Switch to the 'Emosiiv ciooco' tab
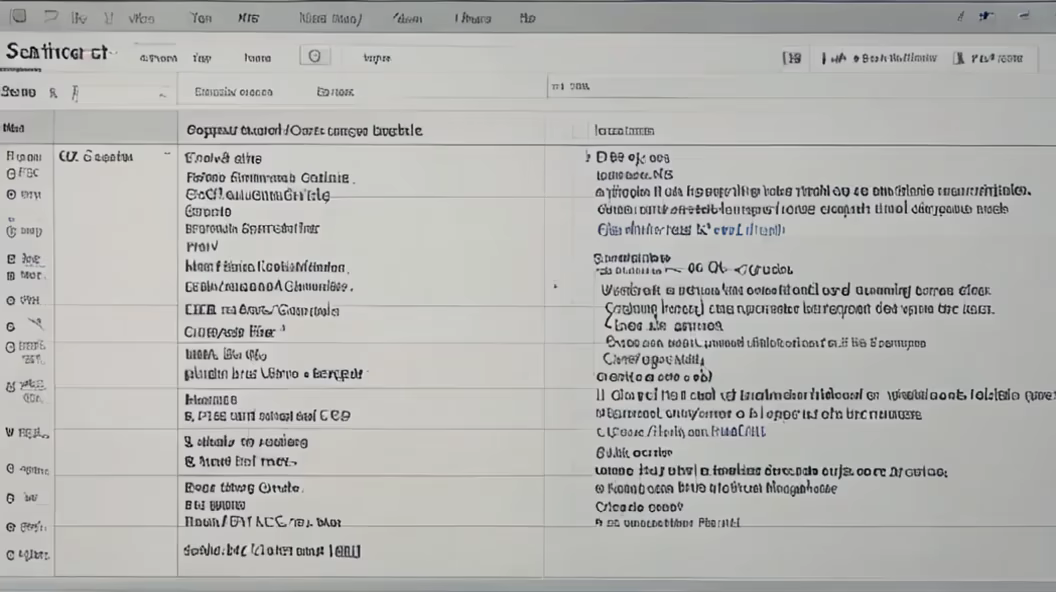This screenshot has height=592, width=1056. click(x=233, y=92)
